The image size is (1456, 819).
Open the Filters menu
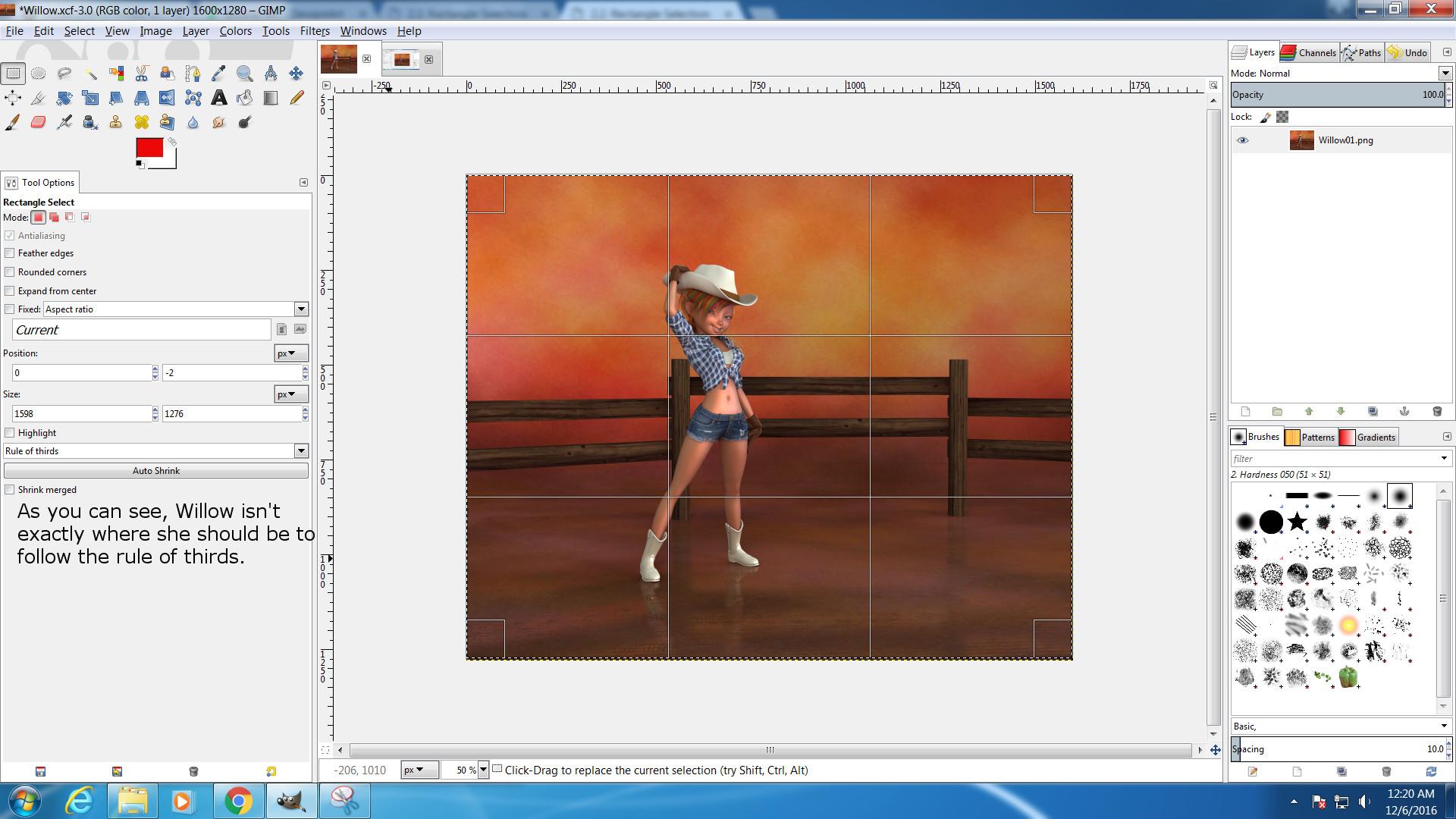pos(314,31)
